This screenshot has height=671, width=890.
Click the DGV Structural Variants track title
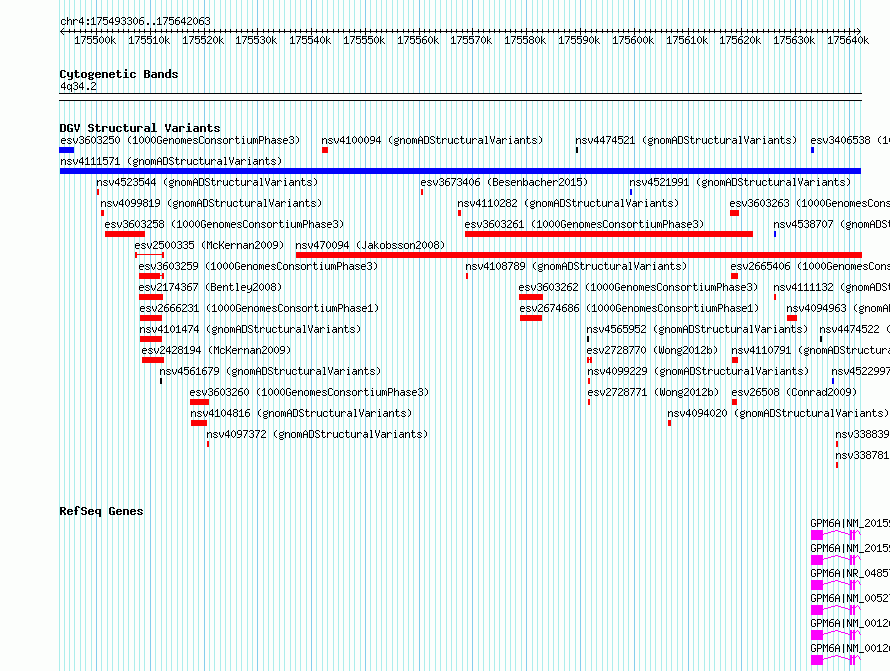pyautogui.click(x=140, y=128)
